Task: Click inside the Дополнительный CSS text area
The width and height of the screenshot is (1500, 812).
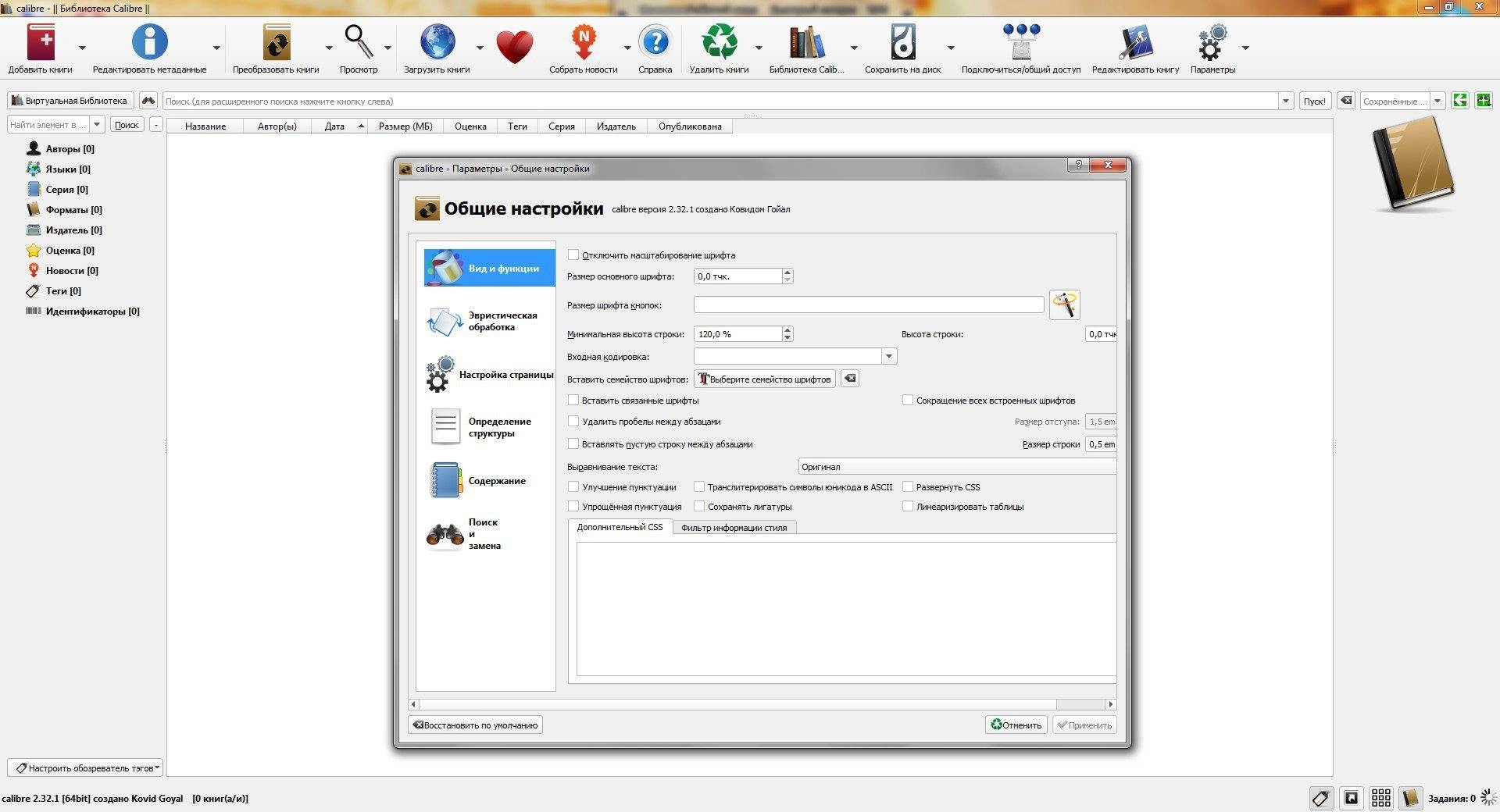Action: tap(846, 609)
